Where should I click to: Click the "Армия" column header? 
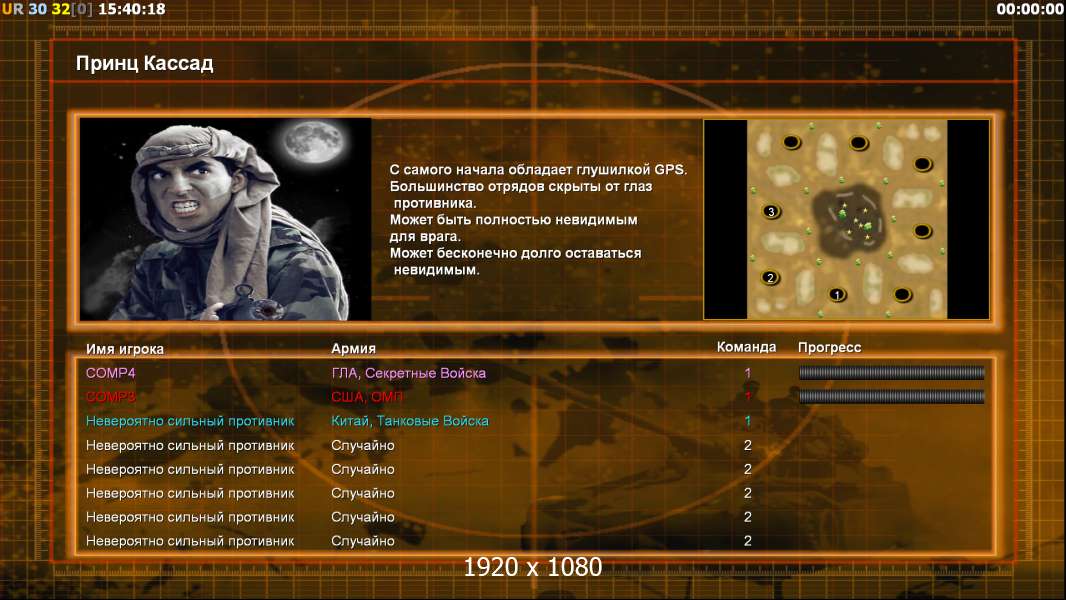tap(354, 348)
